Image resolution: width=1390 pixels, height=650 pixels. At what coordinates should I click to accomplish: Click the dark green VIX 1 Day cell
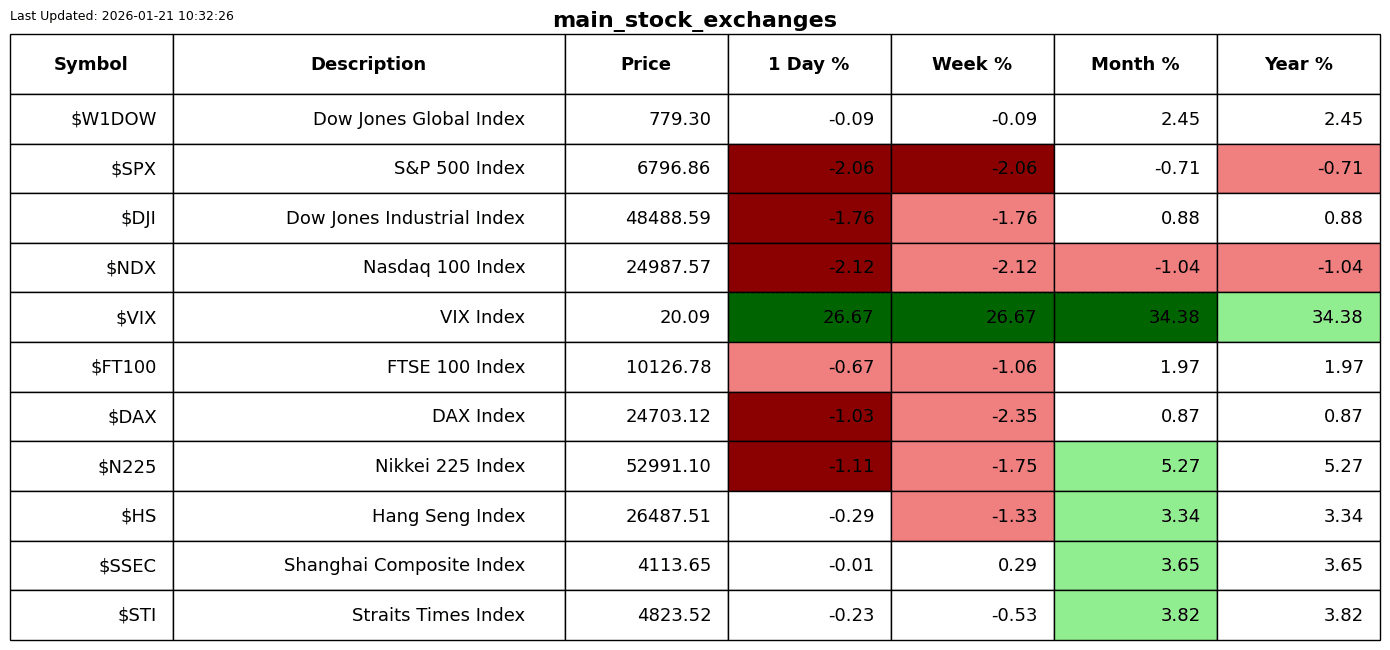pyautogui.click(x=809, y=318)
